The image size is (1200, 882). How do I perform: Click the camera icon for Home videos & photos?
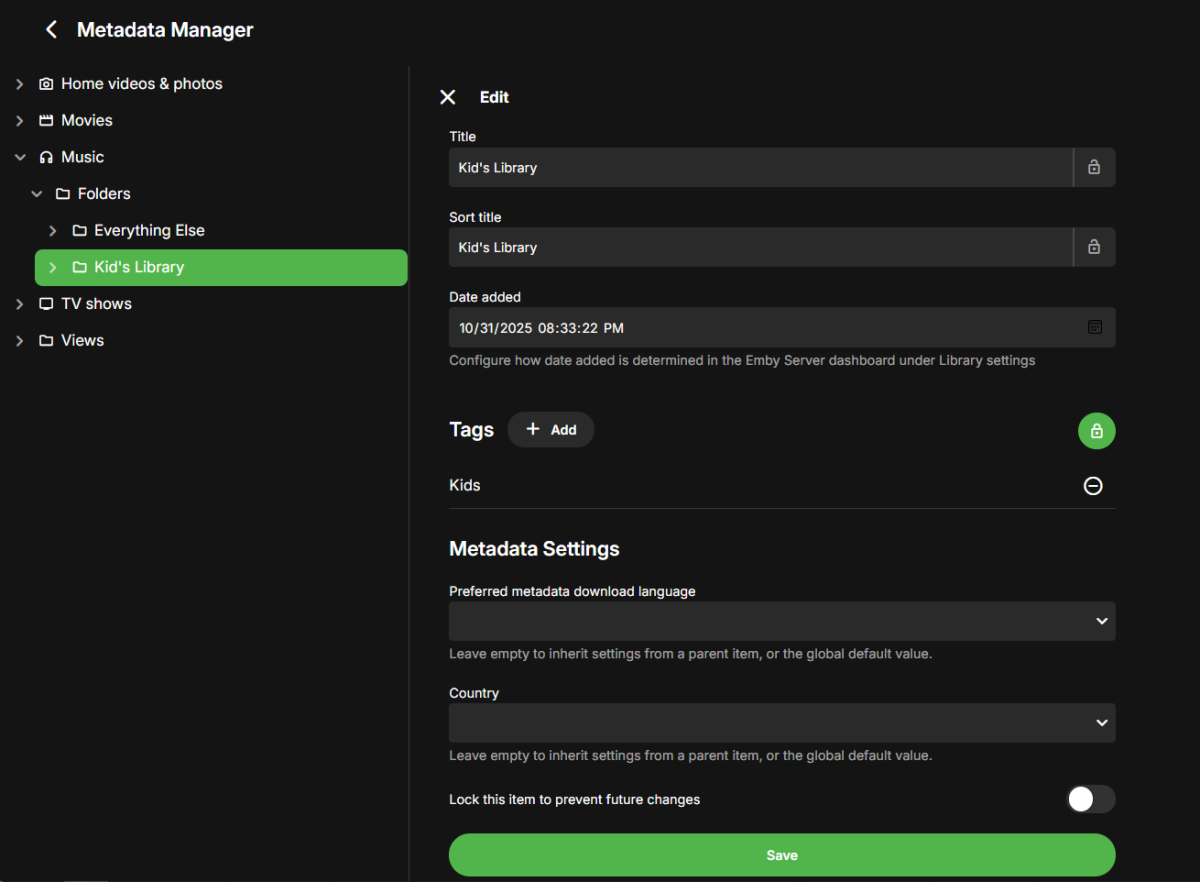[x=46, y=84]
